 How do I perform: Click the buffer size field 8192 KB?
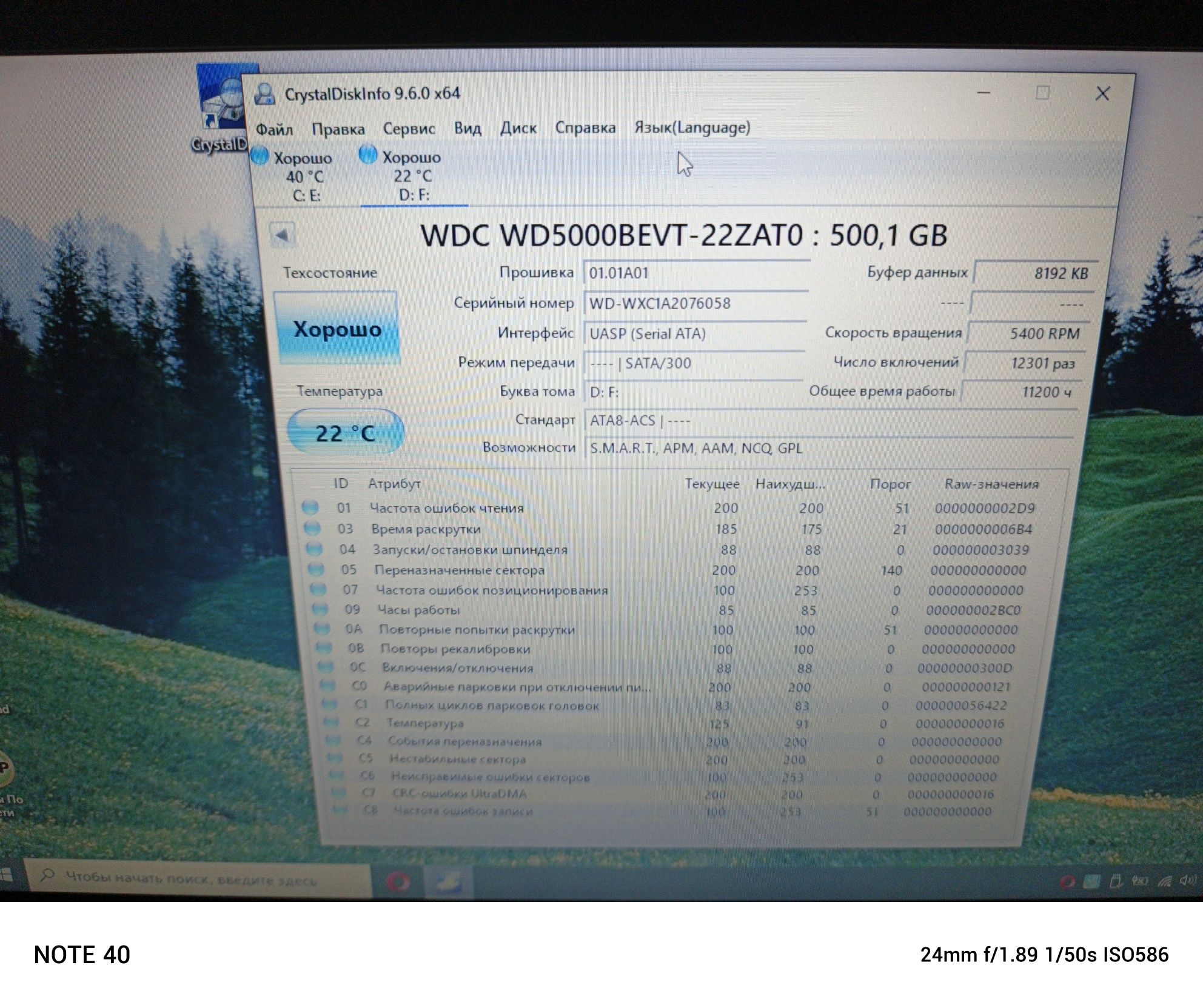point(1035,273)
